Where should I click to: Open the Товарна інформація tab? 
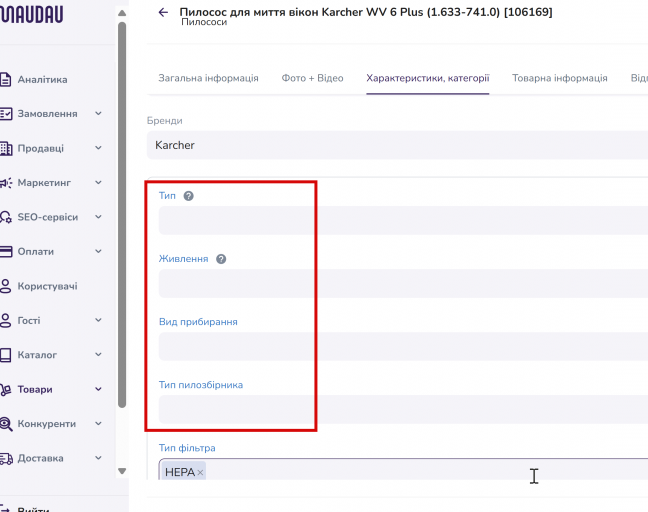coord(560,78)
